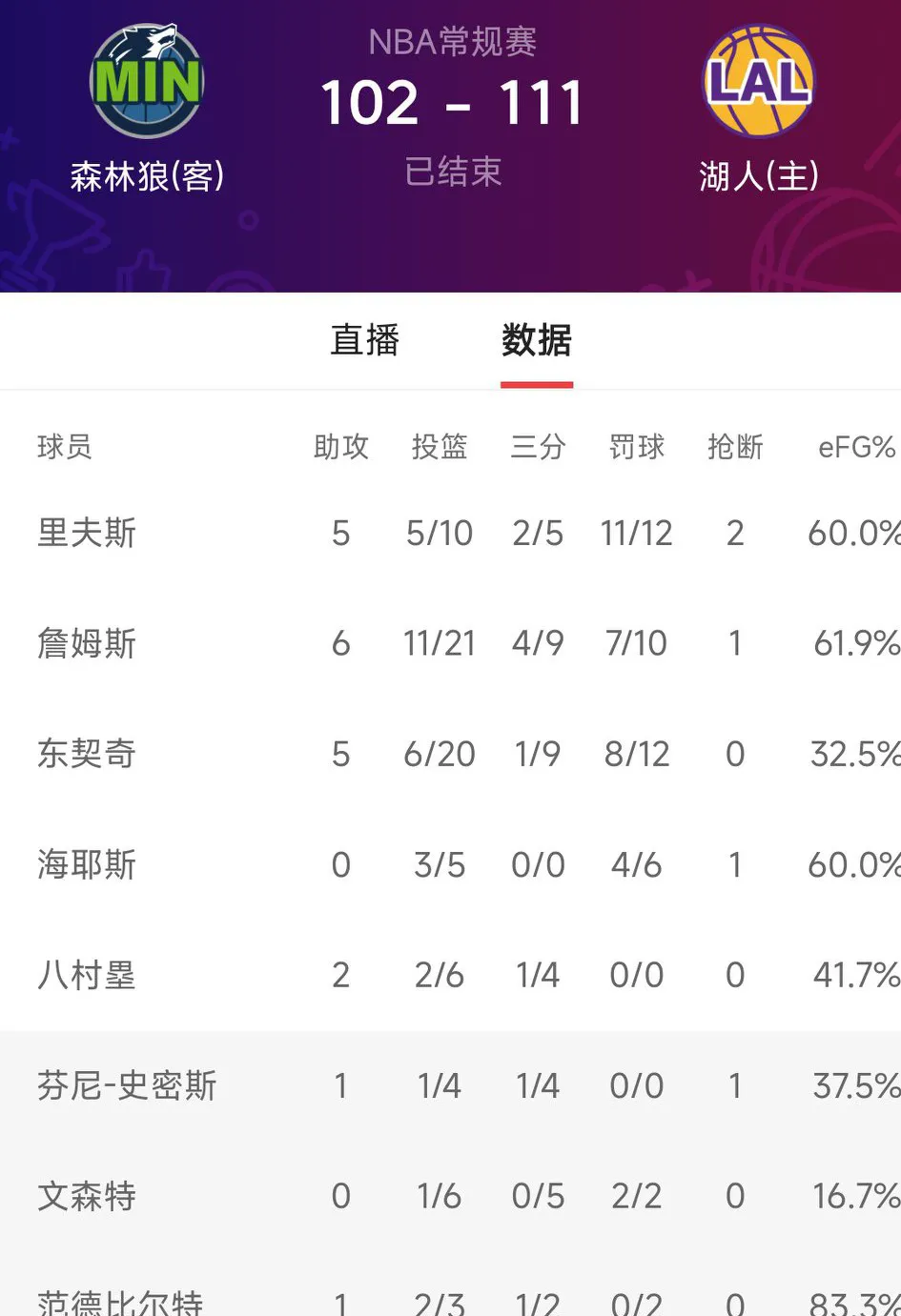The width and height of the screenshot is (901, 1316).
Task: Sort by the eFG% column header
Action: [857, 447]
